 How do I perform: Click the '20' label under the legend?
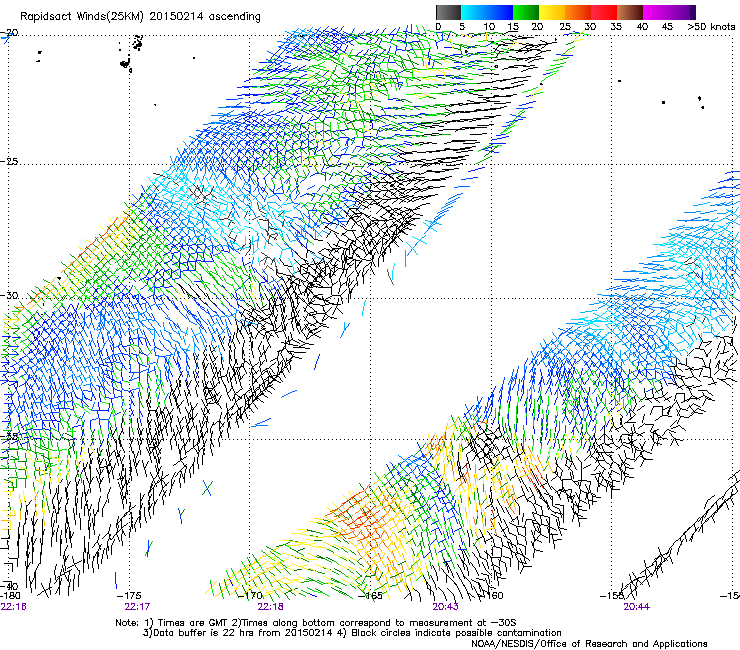538,26
